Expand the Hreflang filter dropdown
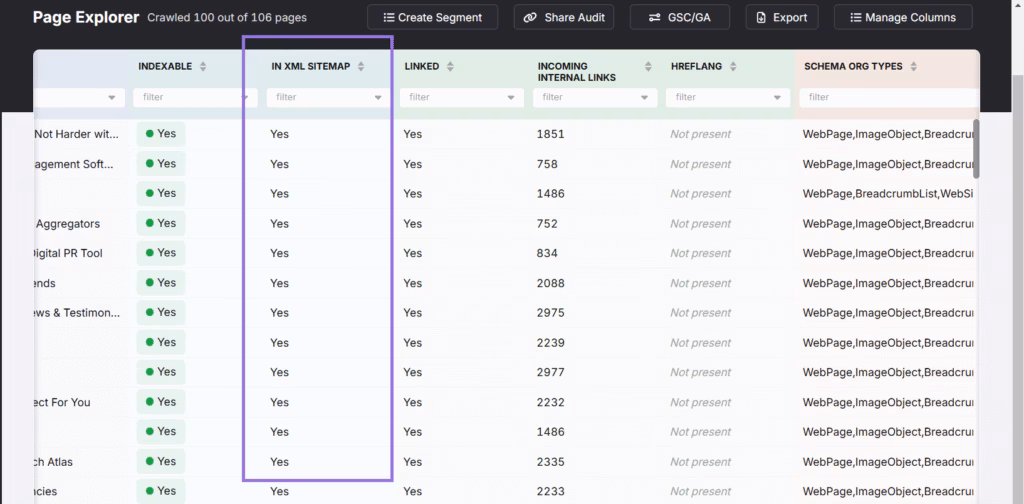This screenshot has width=1024, height=504. 777,98
